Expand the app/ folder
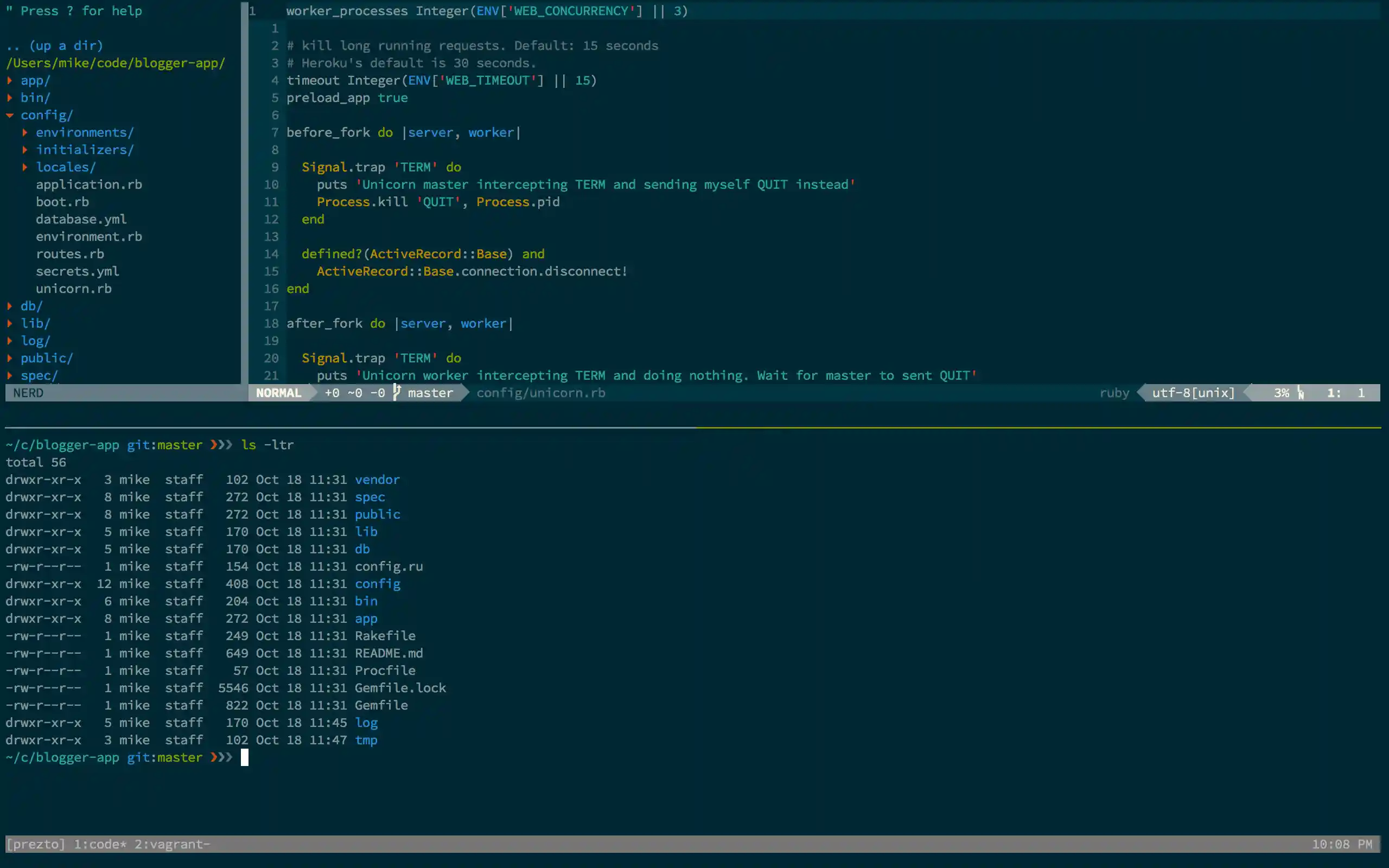Image resolution: width=1389 pixels, height=868 pixels. coord(35,80)
